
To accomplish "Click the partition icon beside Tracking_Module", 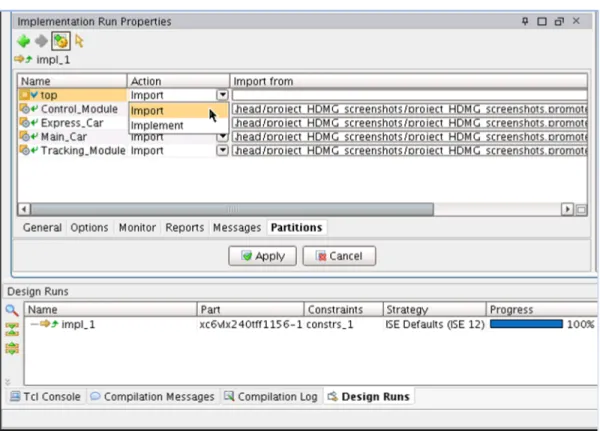I will pyautogui.click(x=24, y=150).
